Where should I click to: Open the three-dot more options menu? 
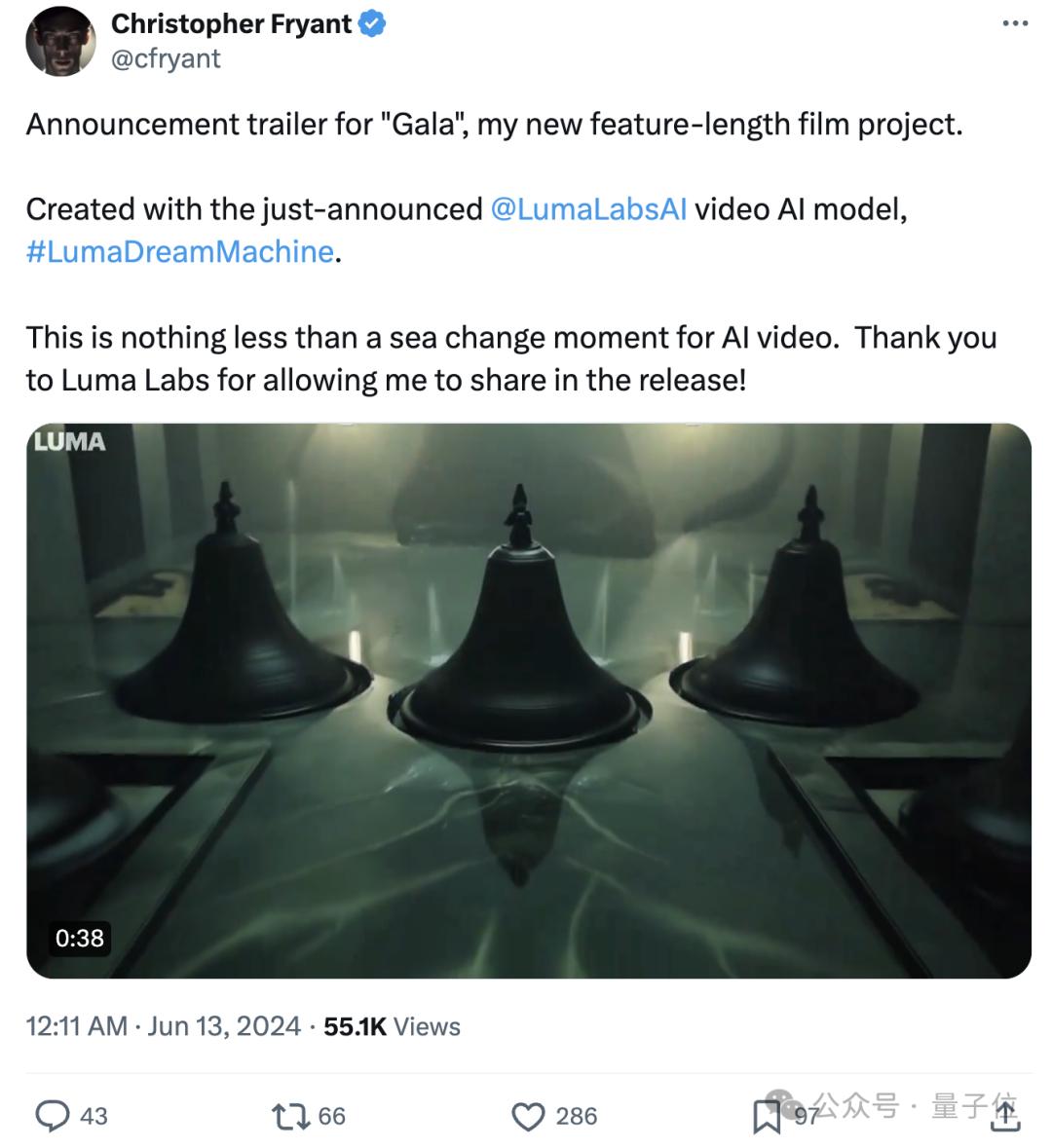point(1015,24)
